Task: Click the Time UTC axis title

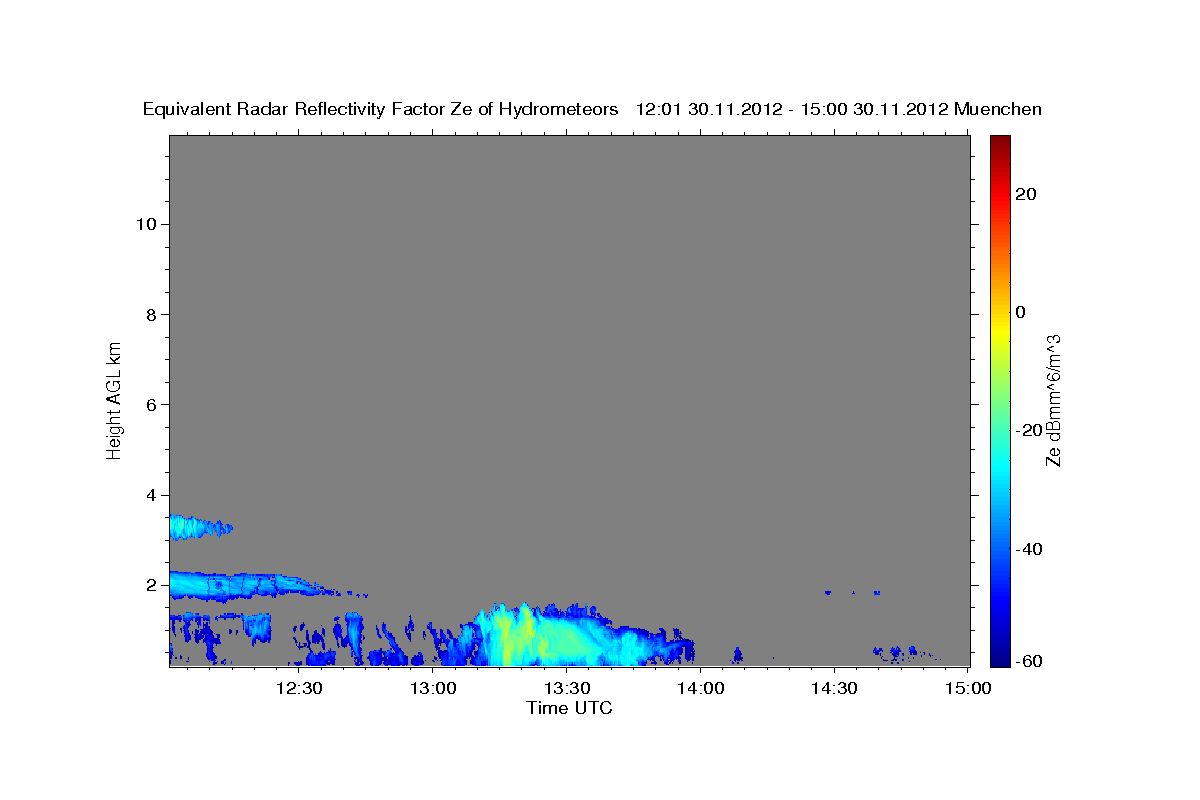Action: 569,708
